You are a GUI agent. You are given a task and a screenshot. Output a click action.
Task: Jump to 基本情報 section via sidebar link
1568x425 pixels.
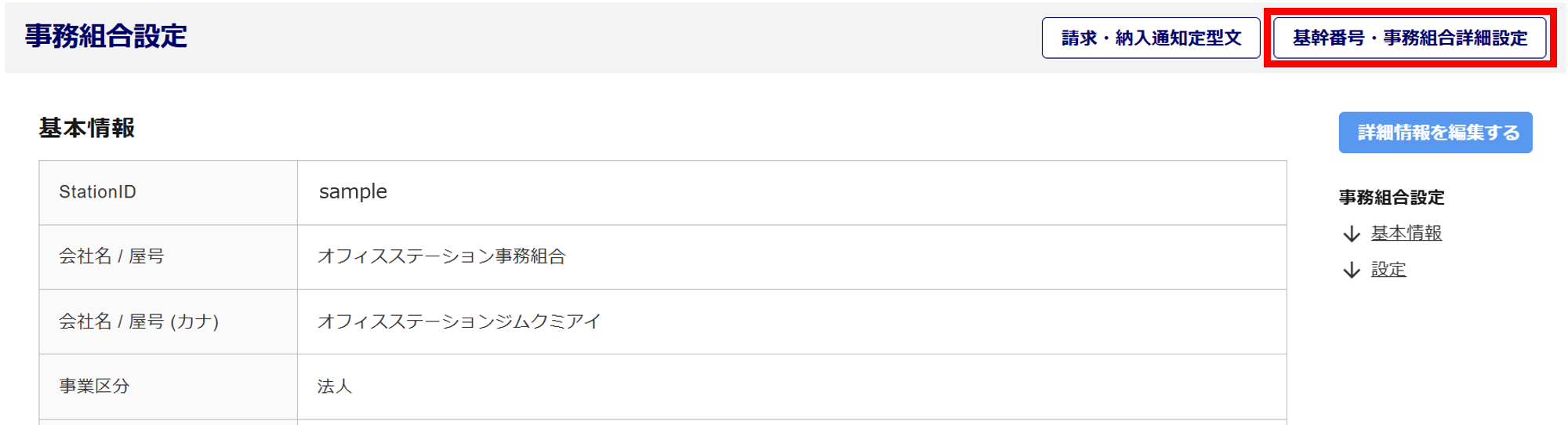[x=1406, y=233]
